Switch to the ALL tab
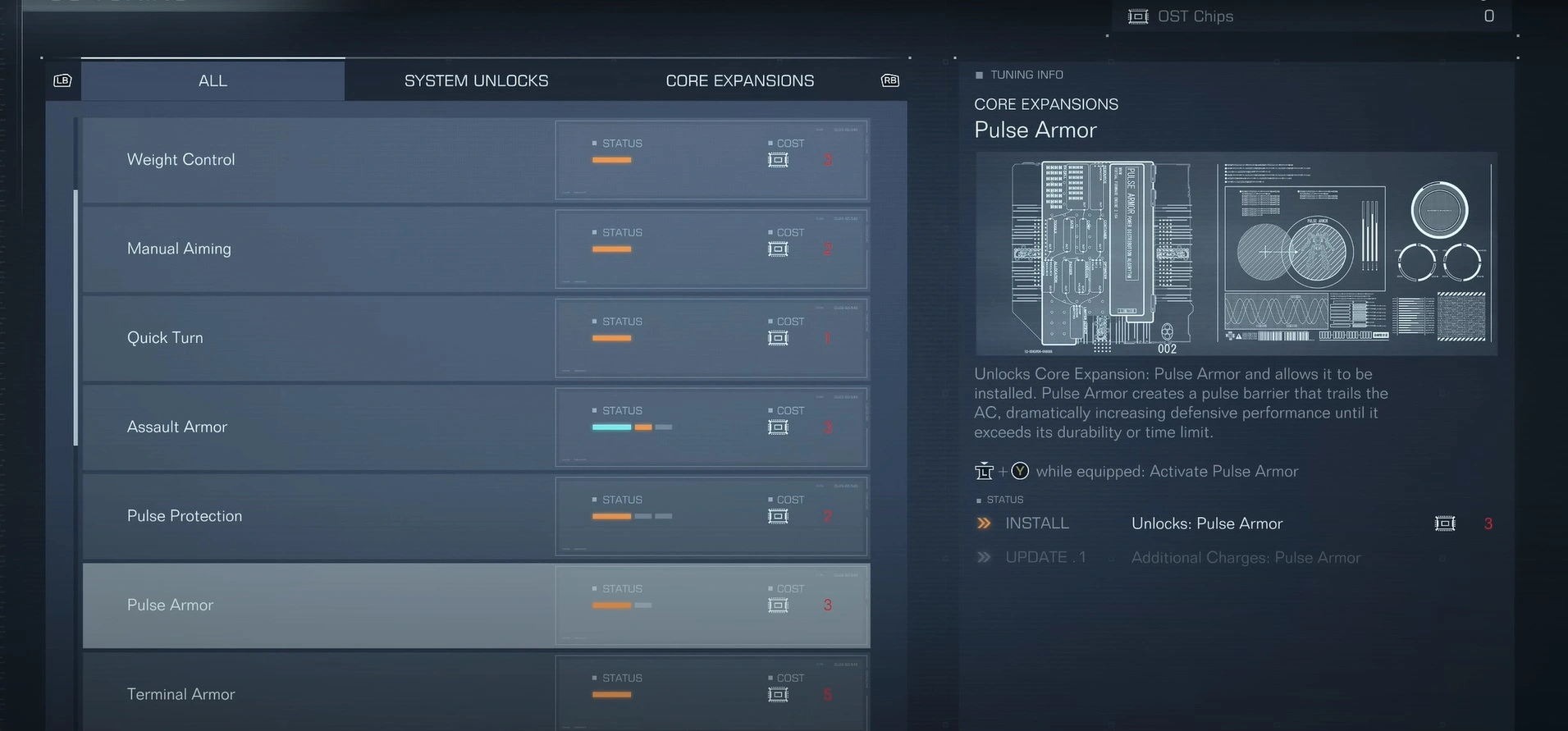The image size is (1568, 731). click(x=213, y=80)
